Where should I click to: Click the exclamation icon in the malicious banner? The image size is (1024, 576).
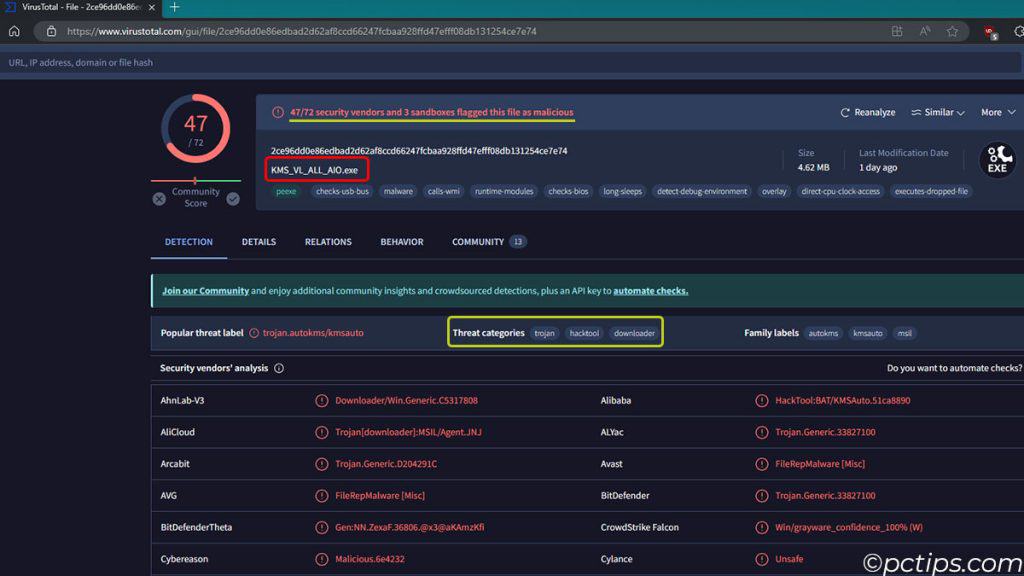click(x=277, y=112)
